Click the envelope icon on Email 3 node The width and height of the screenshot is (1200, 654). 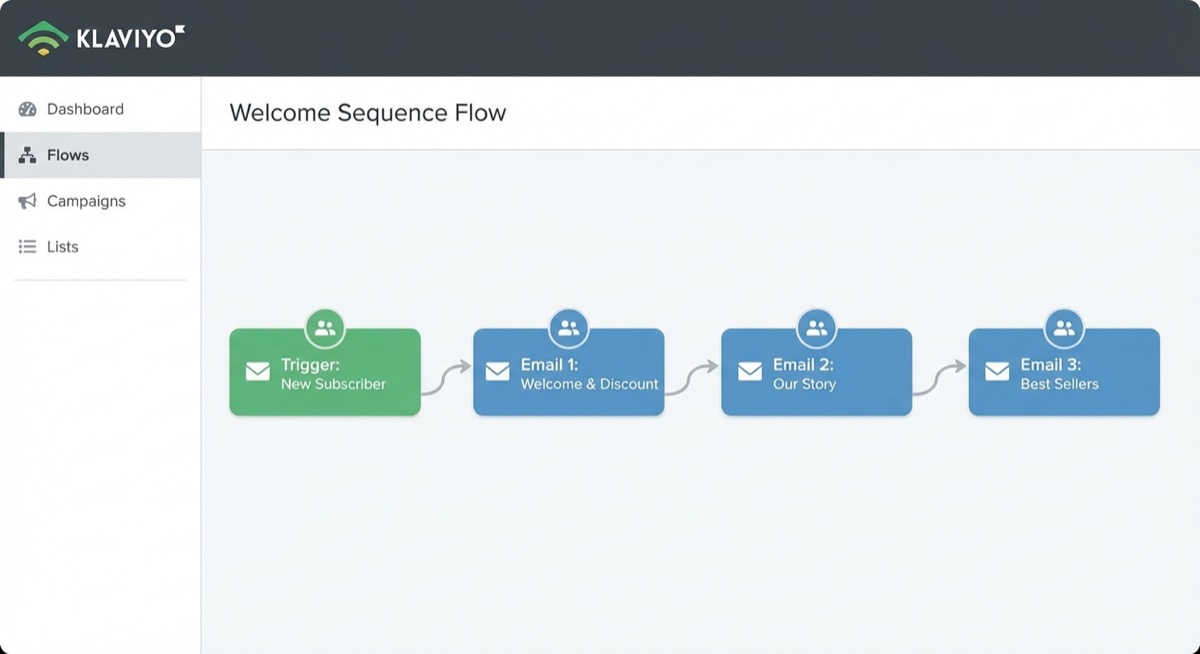tap(997, 371)
